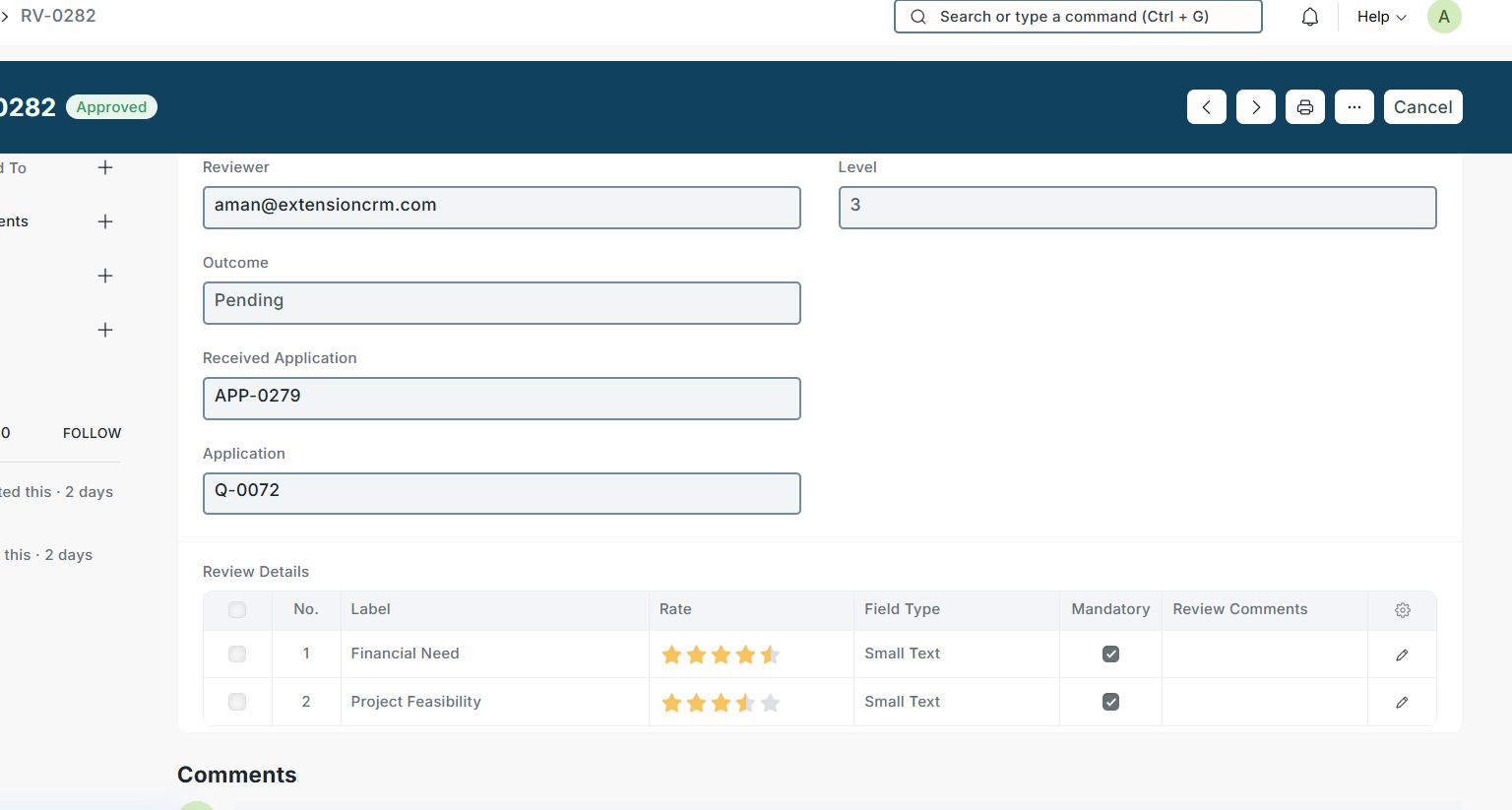
Task: Open the Help dropdown menu
Action: pyautogui.click(x=1381, y=17)
